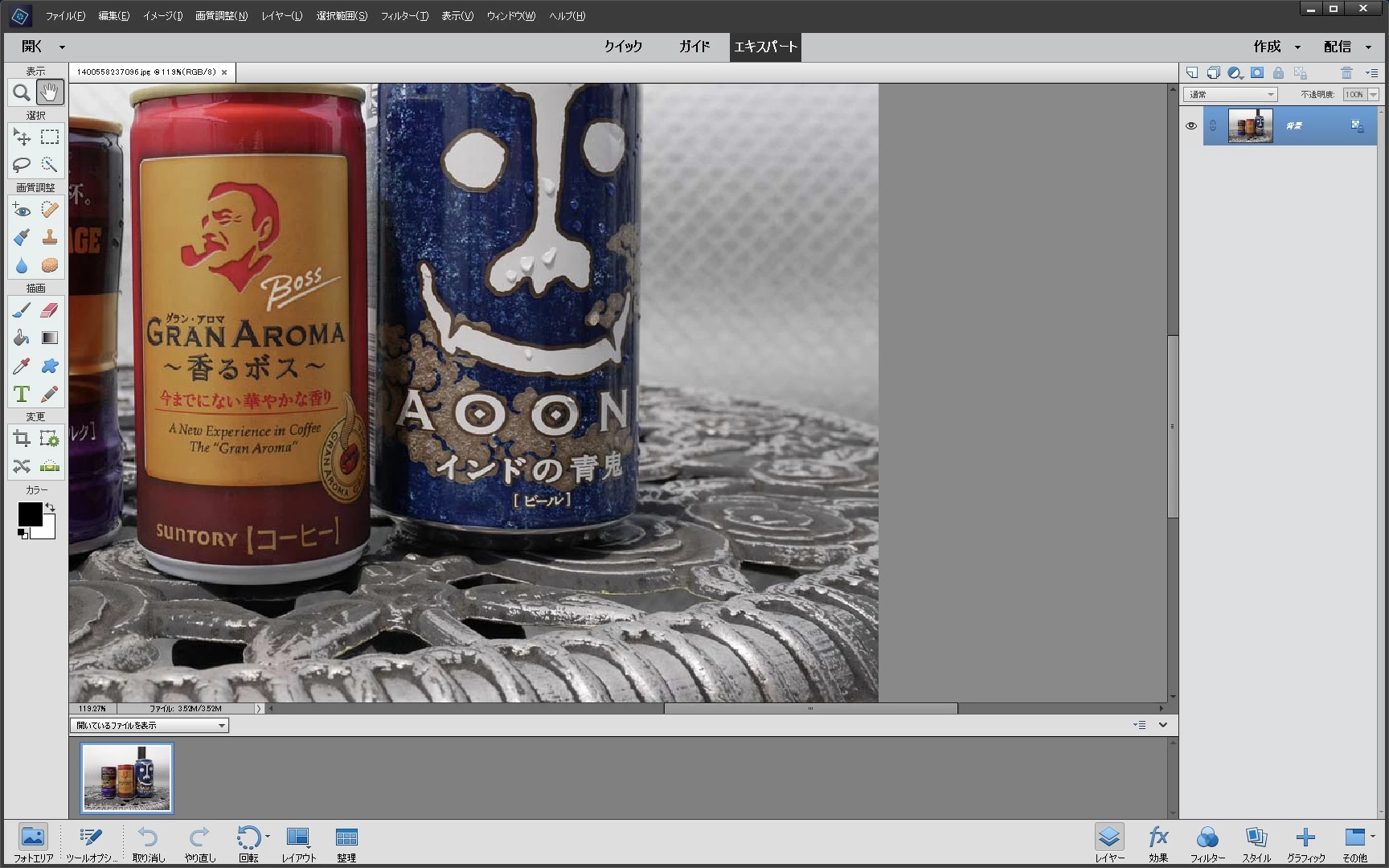
Task: Open the Layers panel options menu
Action: pyautogui.click(x=1372, y=72)
